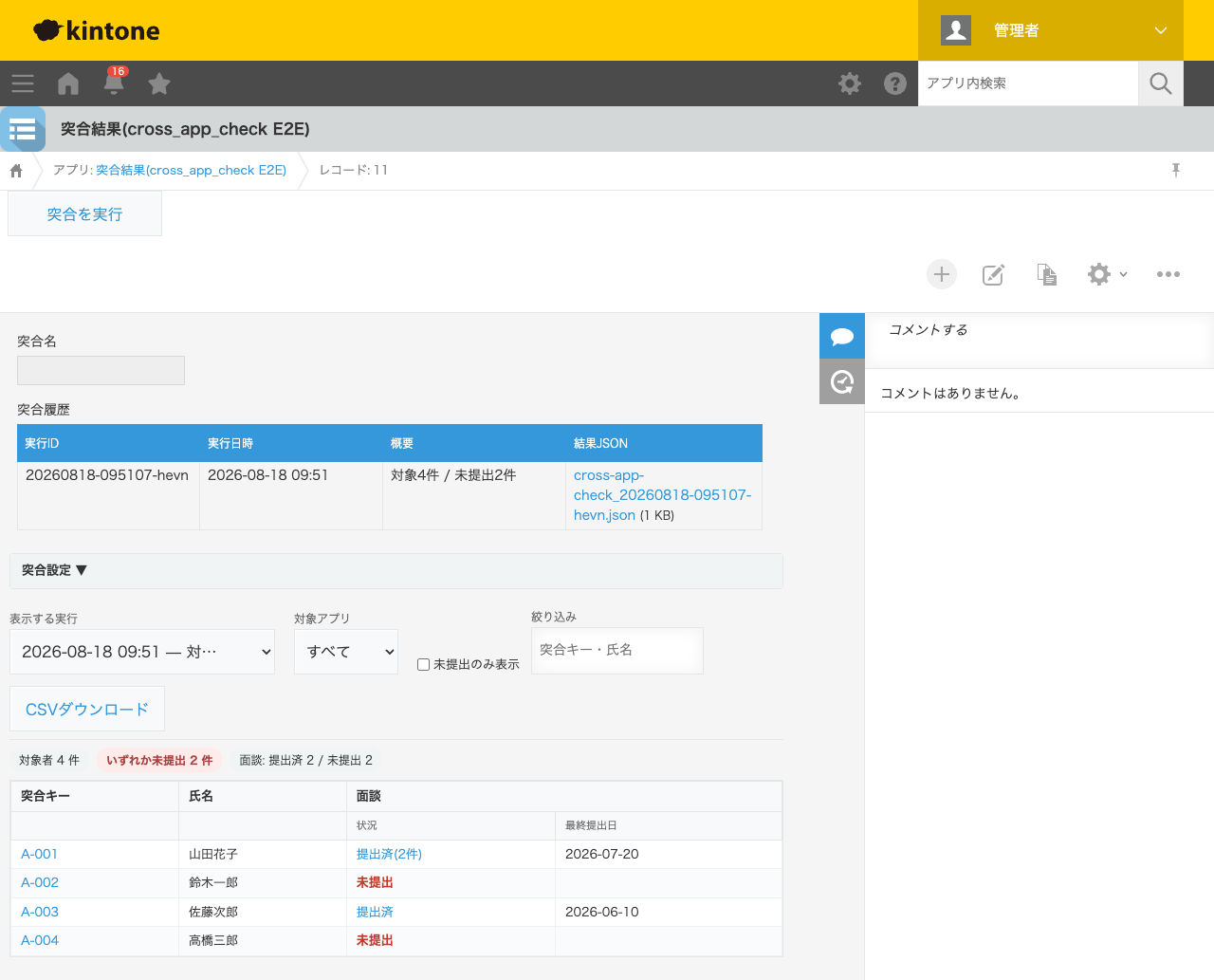Viewport: 1214px width, 980px height.
Task: Click the 結果JSON column header
Action: (664, 443)
